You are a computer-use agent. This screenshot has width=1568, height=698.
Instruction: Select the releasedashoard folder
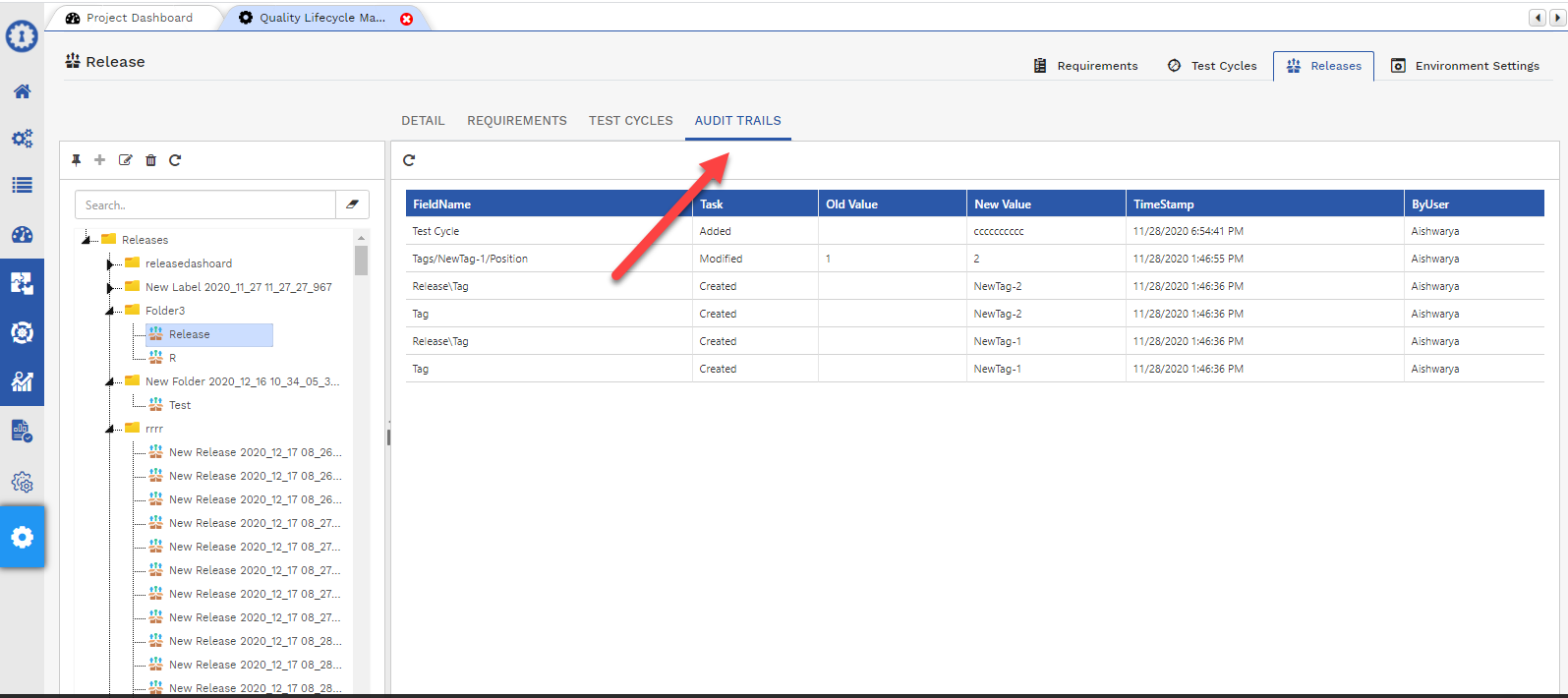189,263
